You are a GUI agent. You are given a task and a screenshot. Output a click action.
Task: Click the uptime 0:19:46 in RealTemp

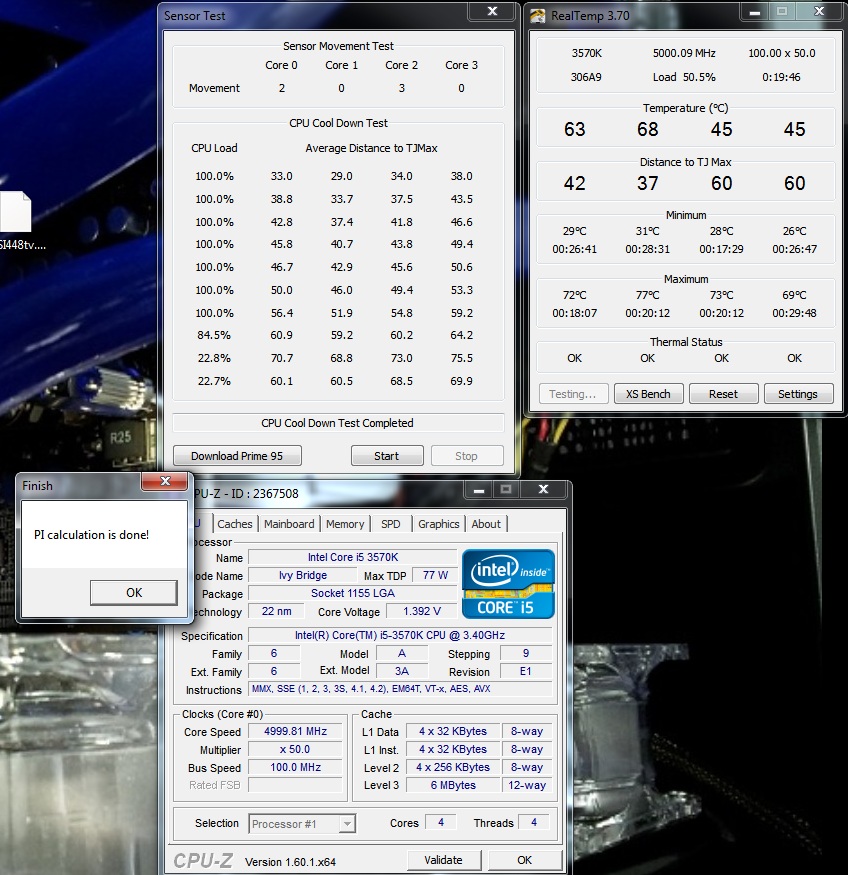tap(781, 77)
